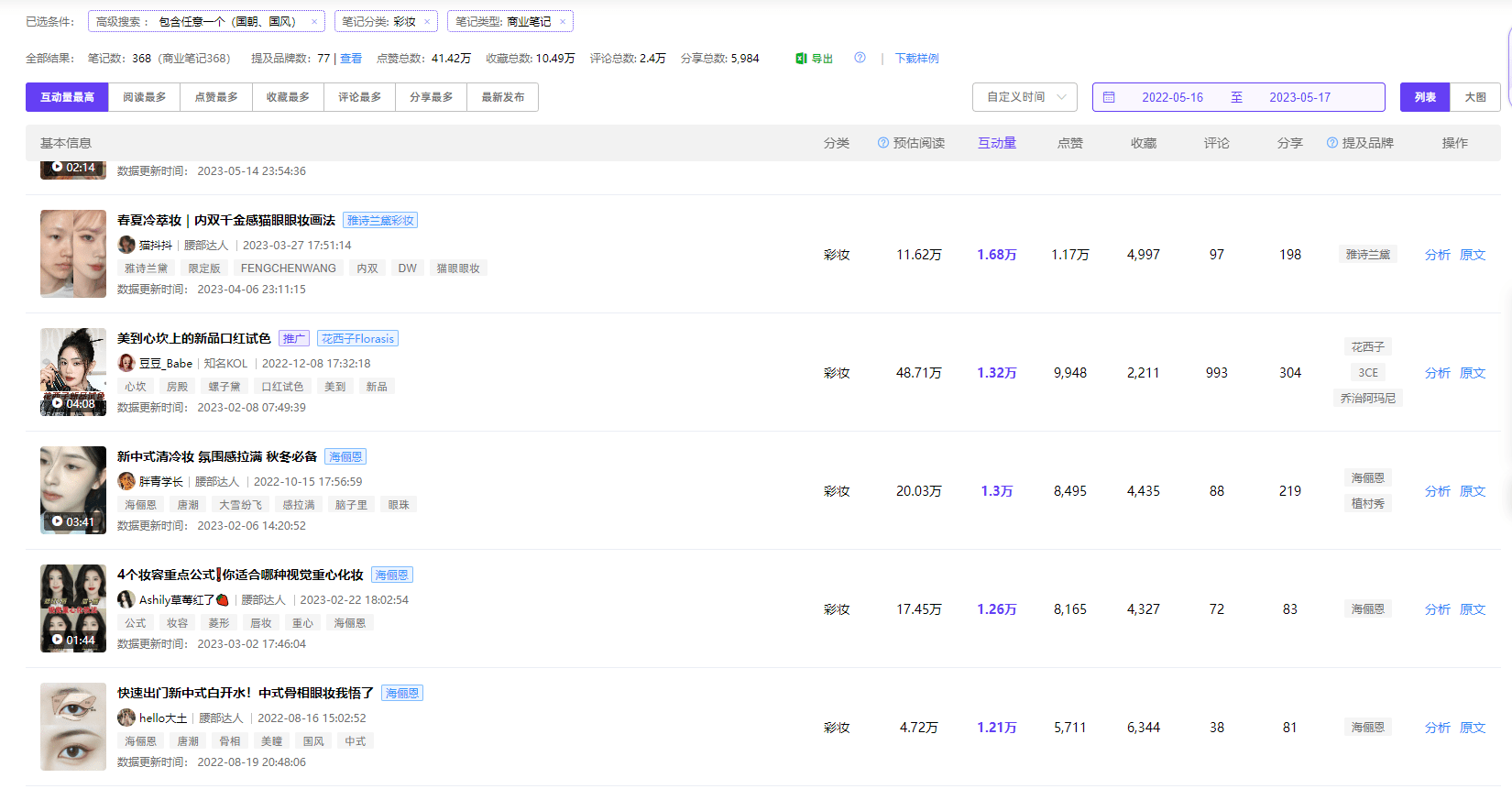Click author avatar of 胖青学长

pos(126,481)
